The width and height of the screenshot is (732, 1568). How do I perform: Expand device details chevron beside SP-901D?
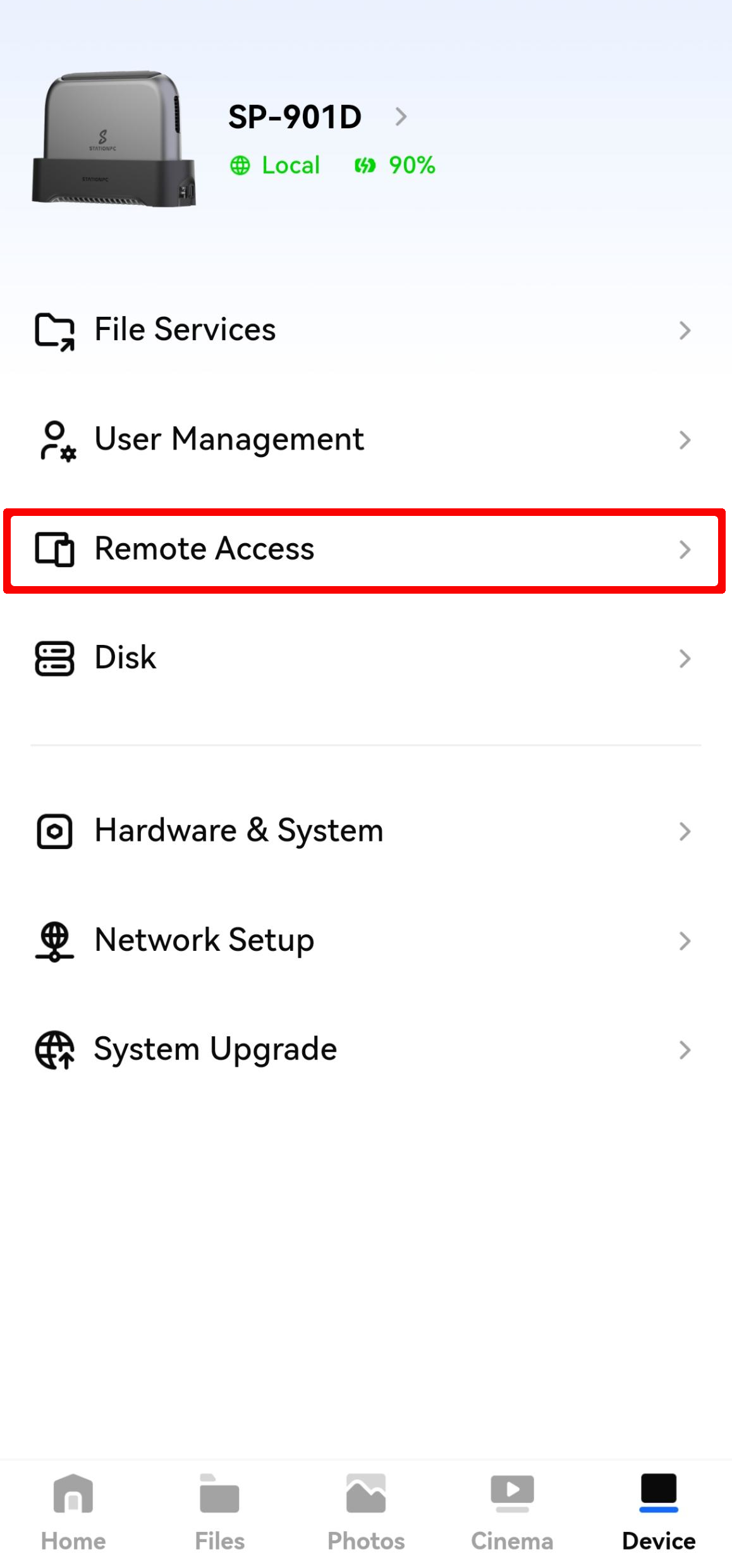(401, 116)
